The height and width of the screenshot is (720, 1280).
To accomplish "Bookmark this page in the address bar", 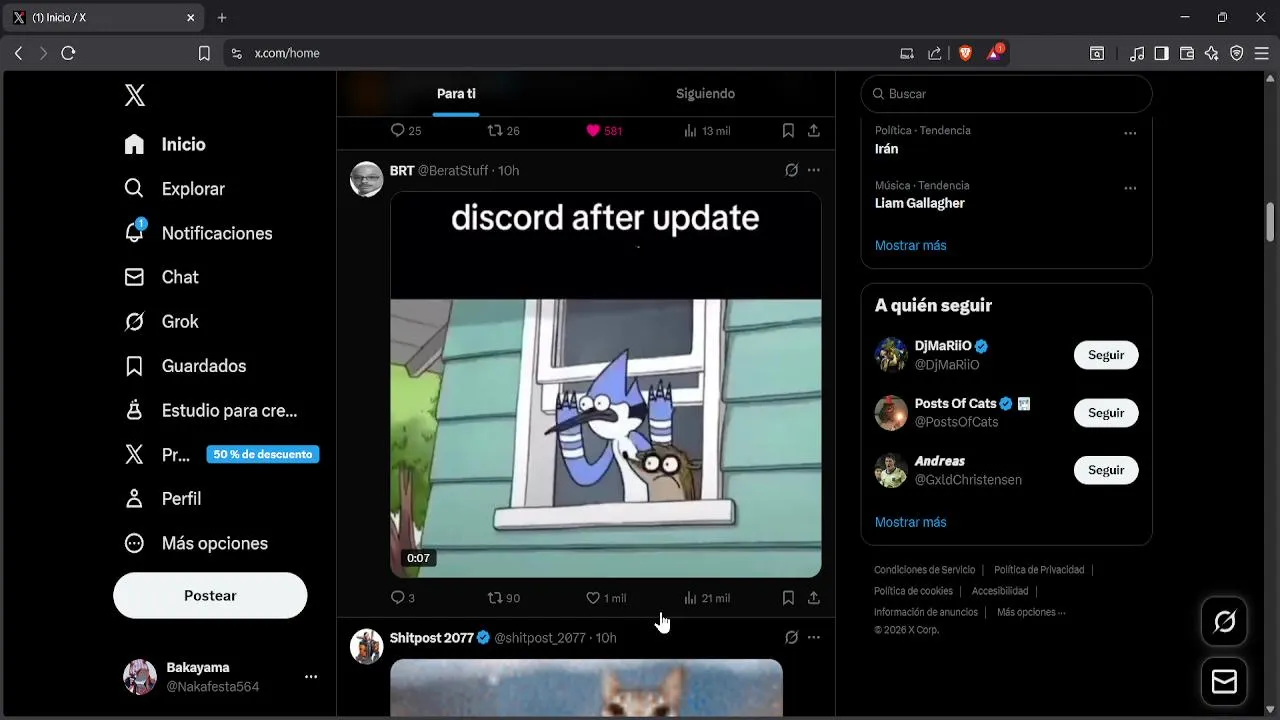I will click(x=204, y=53).
